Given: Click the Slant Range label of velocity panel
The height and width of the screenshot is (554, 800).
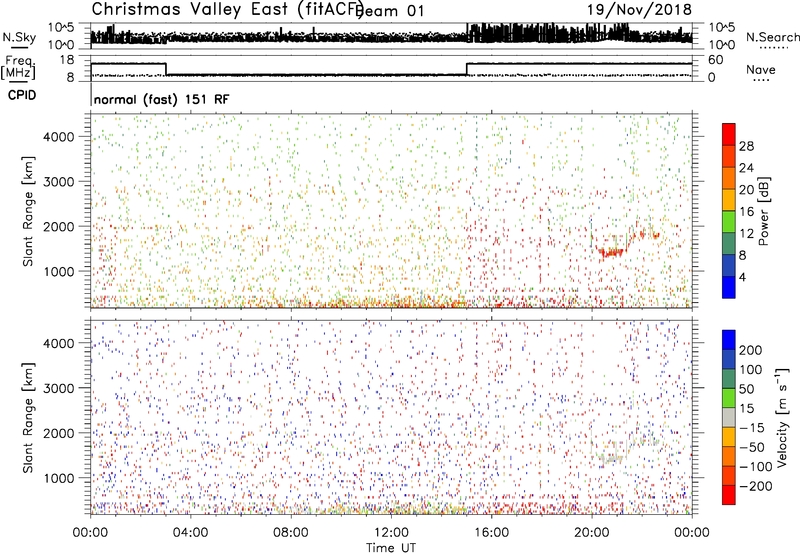Looking at the screenshot, I should (x=28, y=418).
